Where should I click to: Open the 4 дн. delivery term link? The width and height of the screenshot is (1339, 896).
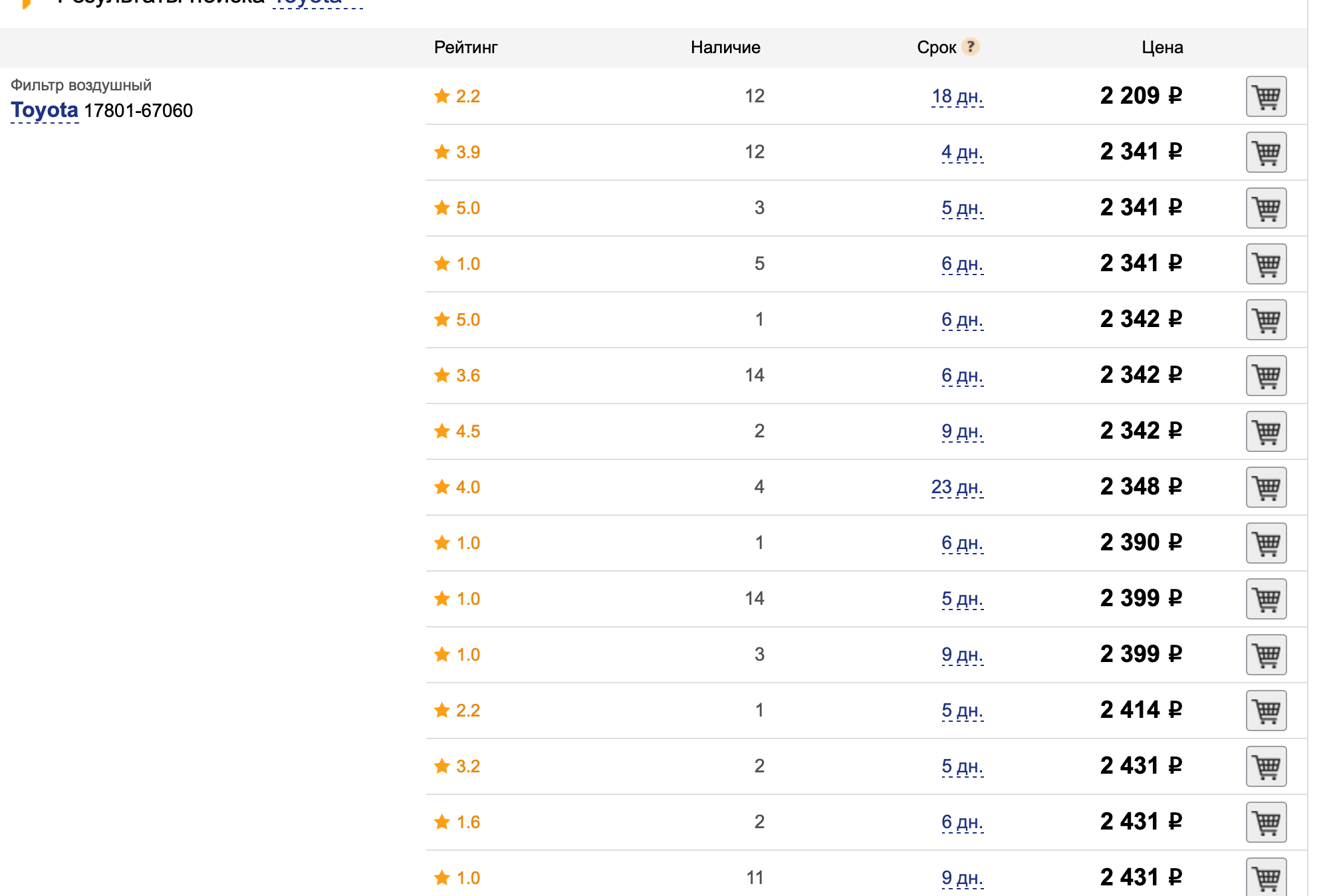point(962,152)
